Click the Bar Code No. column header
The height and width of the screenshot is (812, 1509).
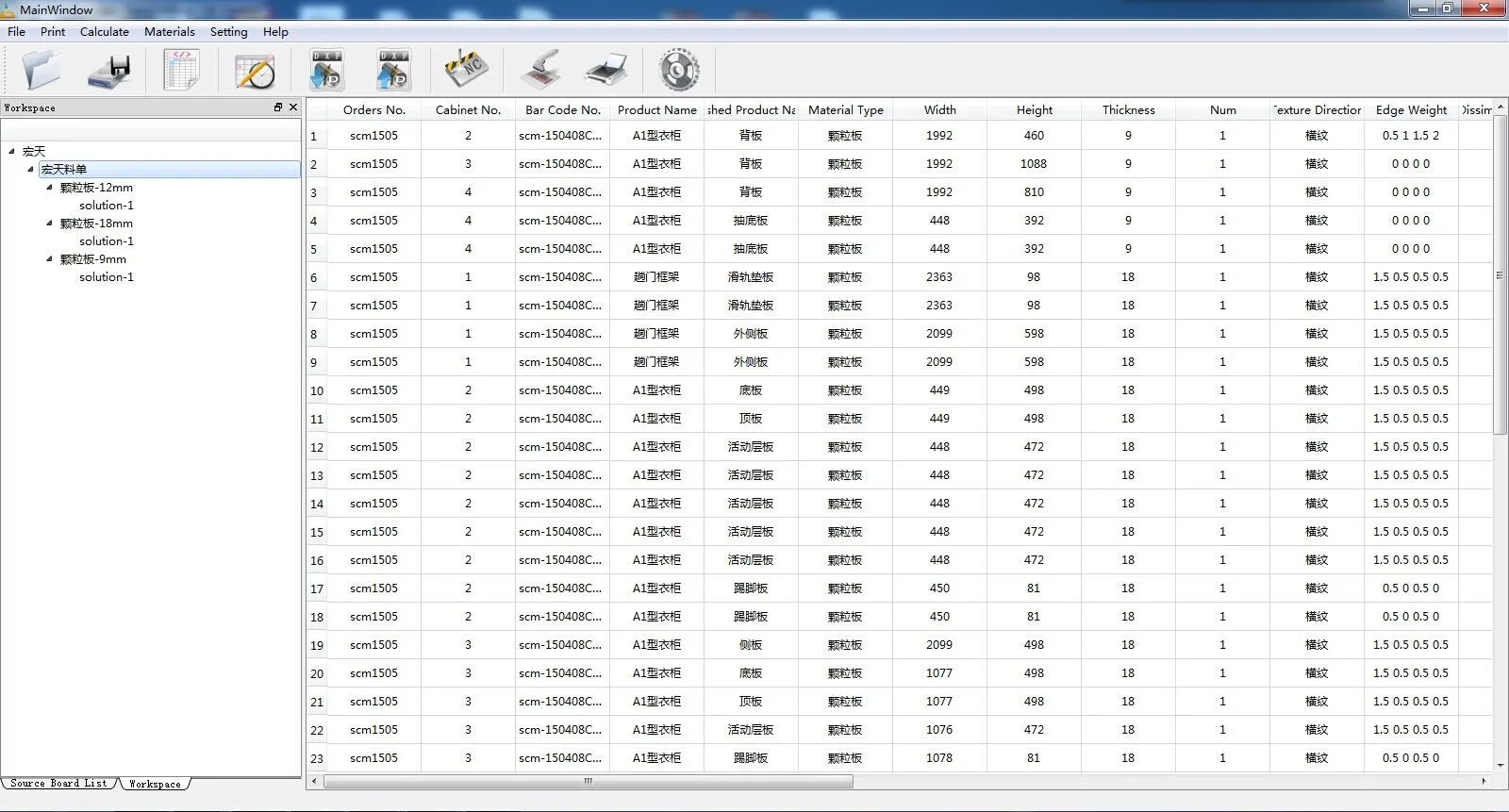pos(562,109)
